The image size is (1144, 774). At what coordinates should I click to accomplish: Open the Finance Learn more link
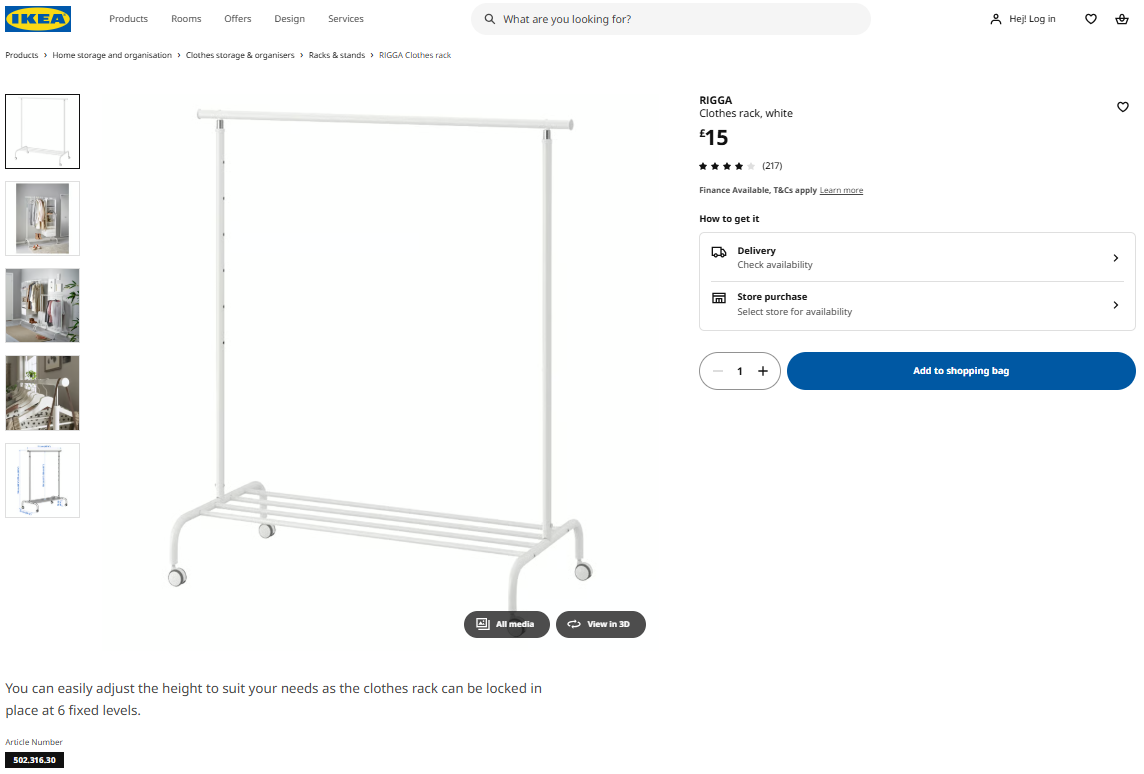click(x=841, y=190)
